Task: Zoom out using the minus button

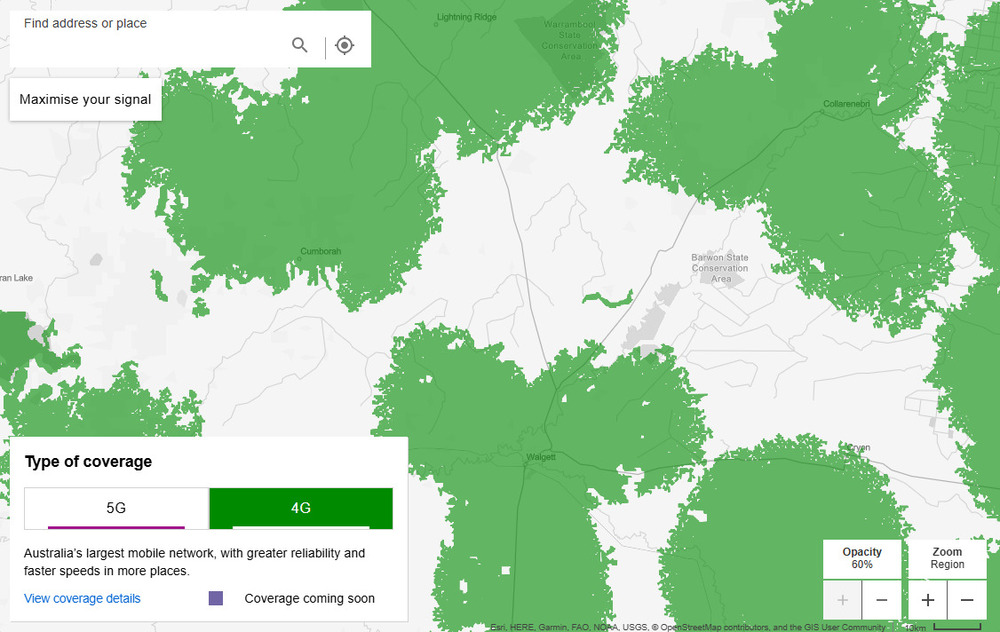Action: click(967, 600)
